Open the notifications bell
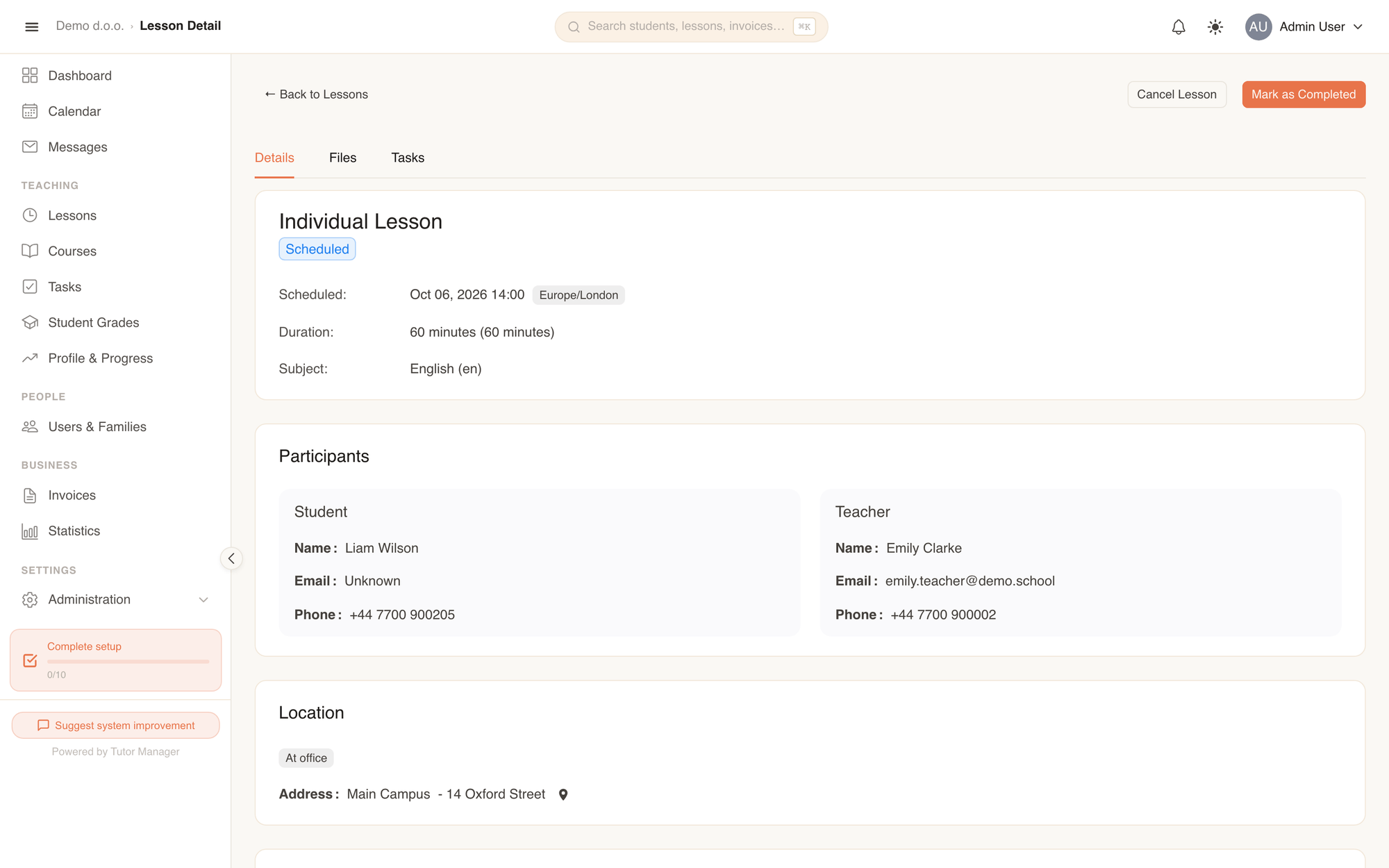Screen dimensions: 1389x868 point(1179,26)
